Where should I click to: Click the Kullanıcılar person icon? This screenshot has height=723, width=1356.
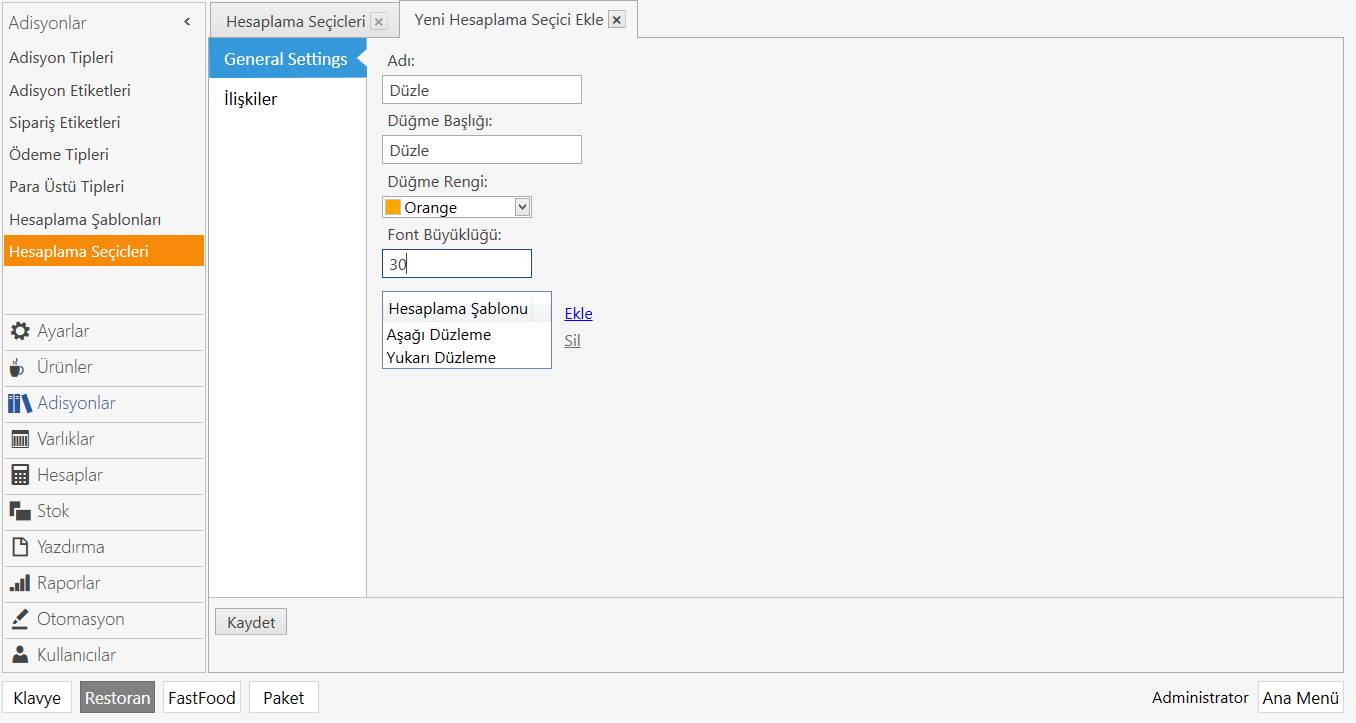20,655
